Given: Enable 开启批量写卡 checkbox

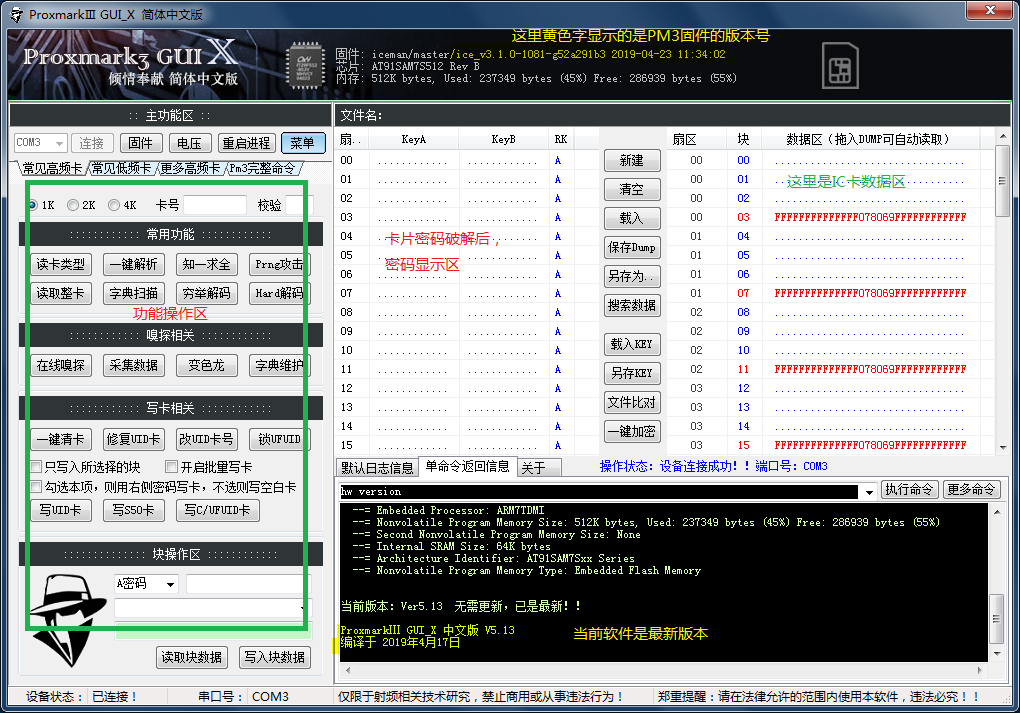Looking at the screenshot, I should pyautogui.click(x=172, y=467).
